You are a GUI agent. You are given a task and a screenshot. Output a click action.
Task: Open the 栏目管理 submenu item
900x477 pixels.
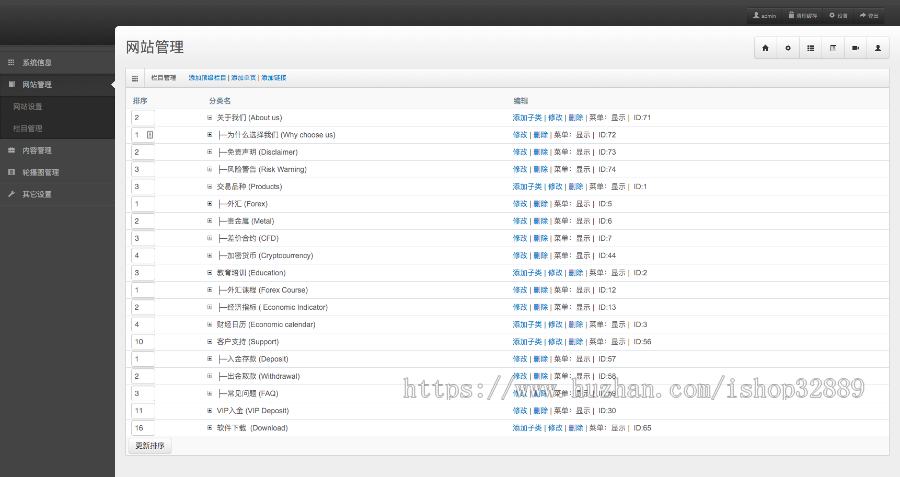coord(57,129)
